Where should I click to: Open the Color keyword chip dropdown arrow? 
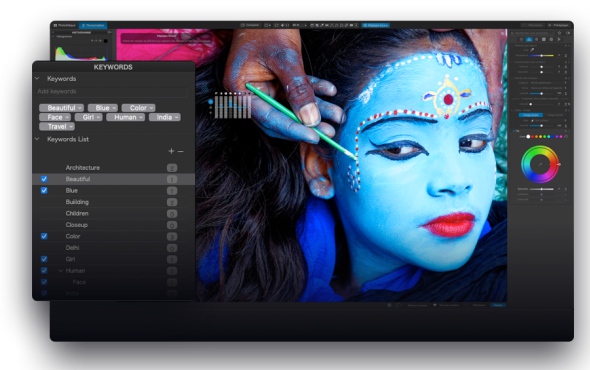pos(151,108)
